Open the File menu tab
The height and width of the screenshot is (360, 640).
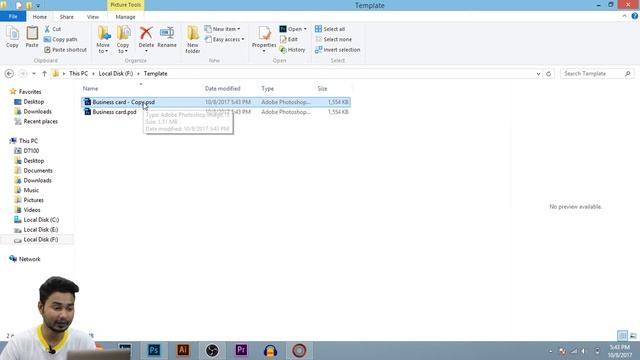(13, 16)
